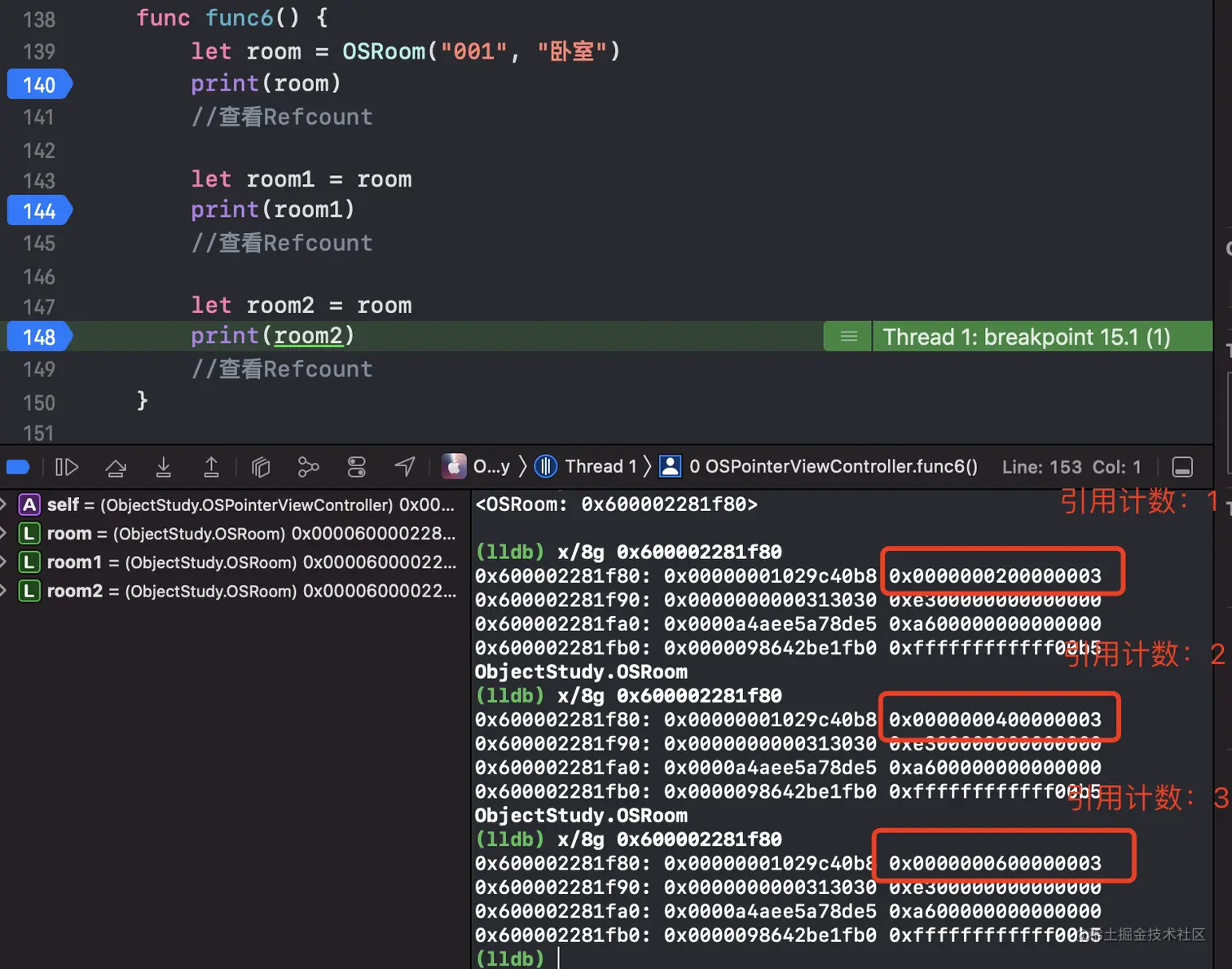Open the Debug View Hierarchy icon

tap(261, 467)
